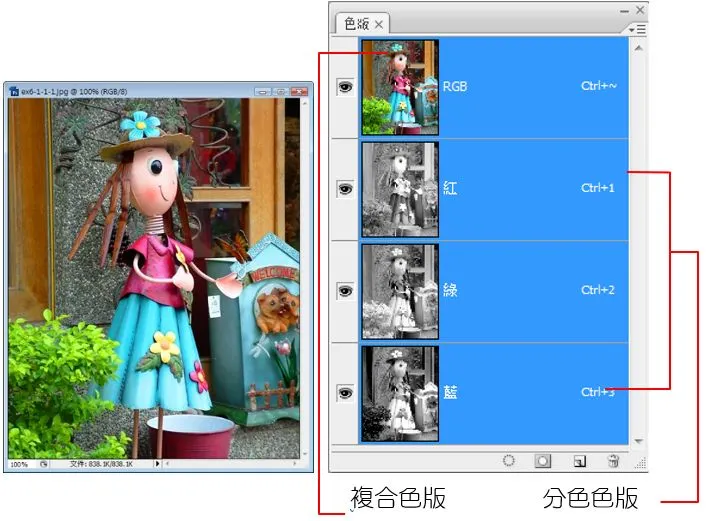Select the 藍 channel thumbnail
706x521 pixels.
[400, 394]
